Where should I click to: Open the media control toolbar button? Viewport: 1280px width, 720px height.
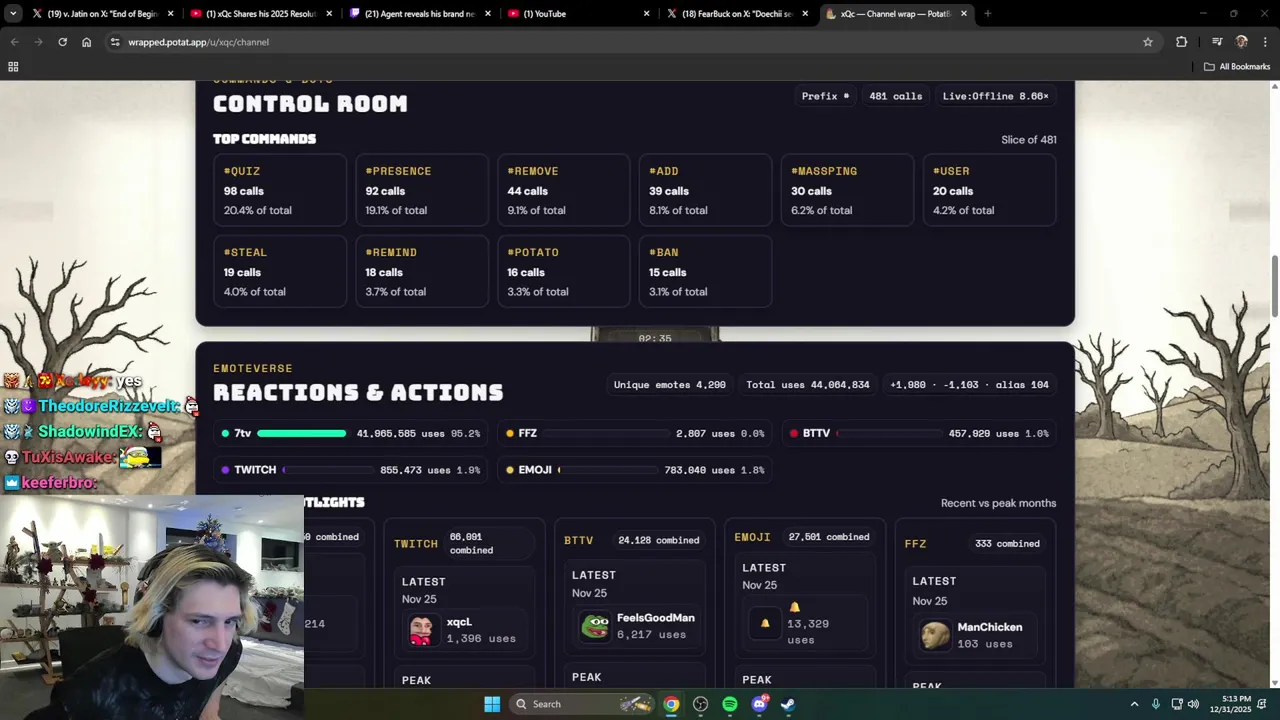[x=1217, y=42]
